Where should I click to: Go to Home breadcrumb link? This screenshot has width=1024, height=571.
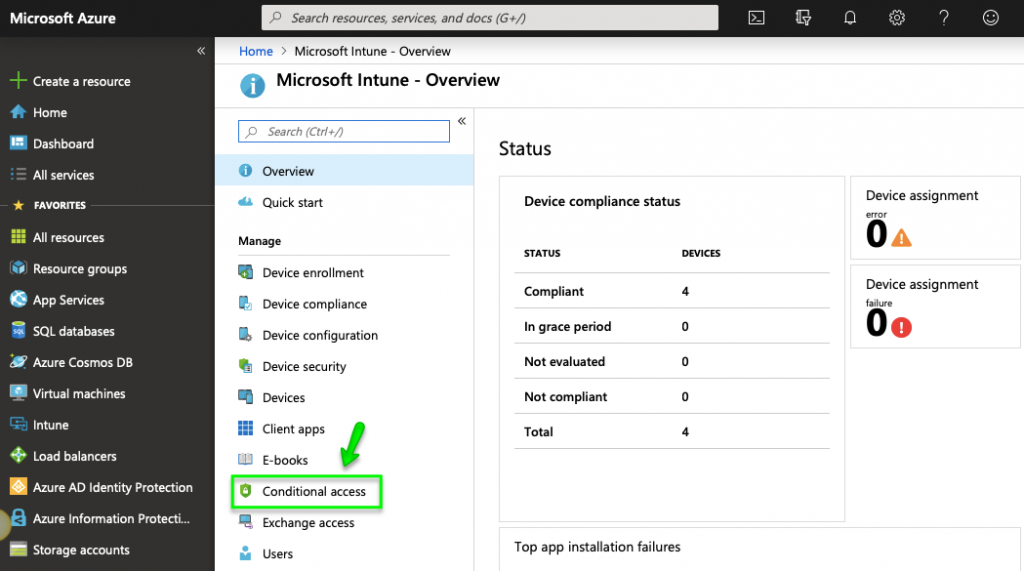point(256,51)
